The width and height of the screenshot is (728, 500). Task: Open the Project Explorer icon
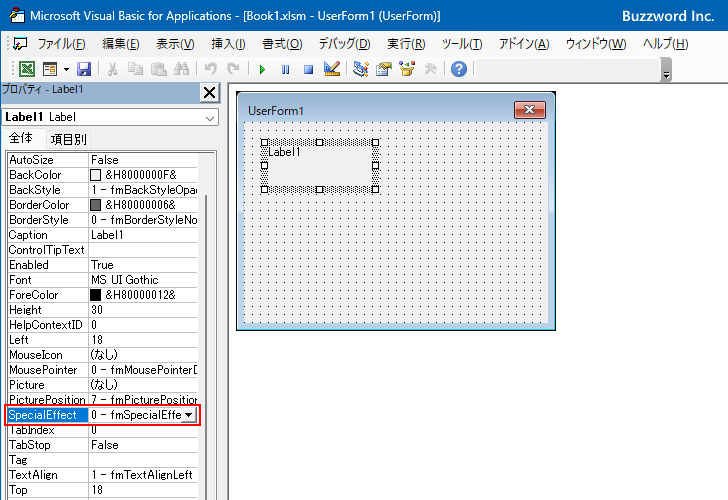(x=361, y=69)
